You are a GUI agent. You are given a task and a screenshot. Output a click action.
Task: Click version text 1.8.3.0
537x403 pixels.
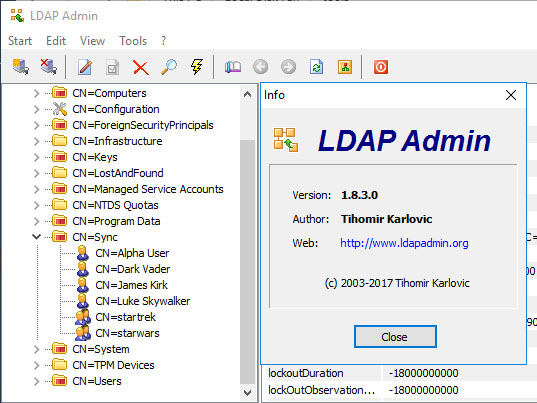pyautogui.click(x=359, y=195)
